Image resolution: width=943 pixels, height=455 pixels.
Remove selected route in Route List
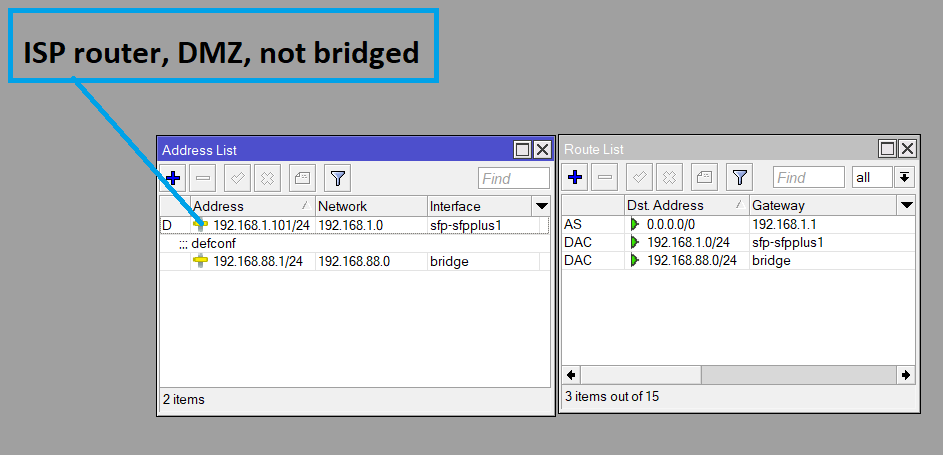pos(605,177)
